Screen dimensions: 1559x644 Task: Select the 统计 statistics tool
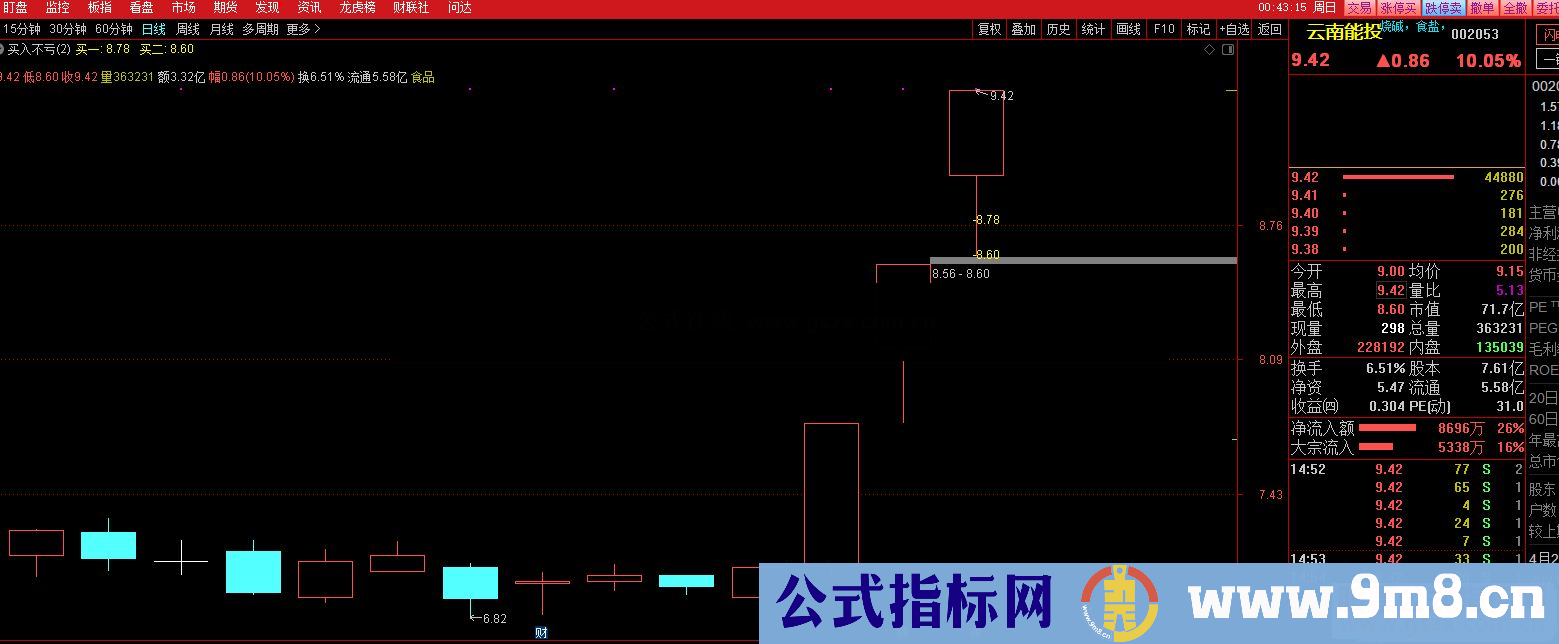(1093, 29)
